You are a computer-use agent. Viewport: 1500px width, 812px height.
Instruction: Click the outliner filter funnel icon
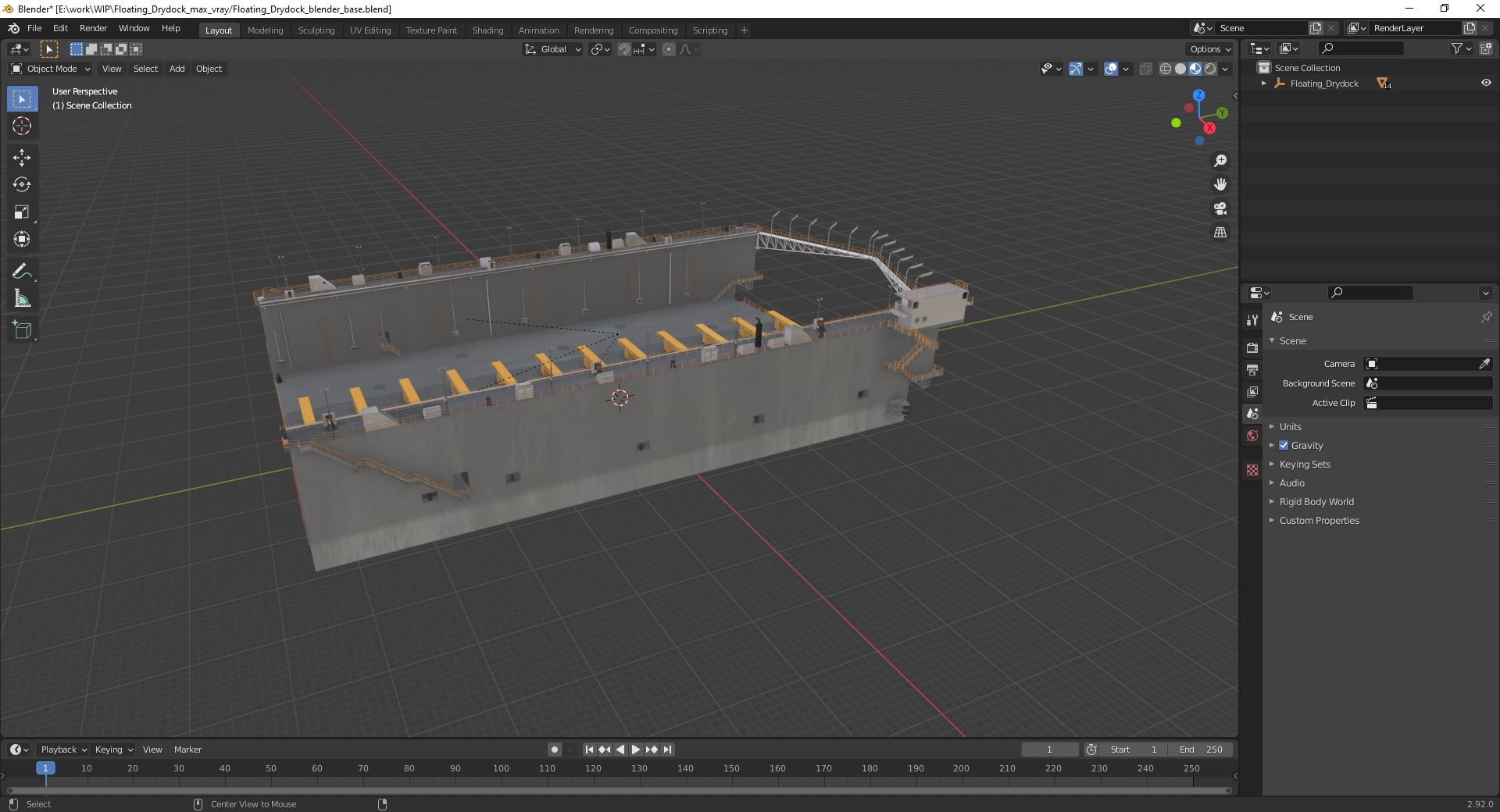point(1456,48)
